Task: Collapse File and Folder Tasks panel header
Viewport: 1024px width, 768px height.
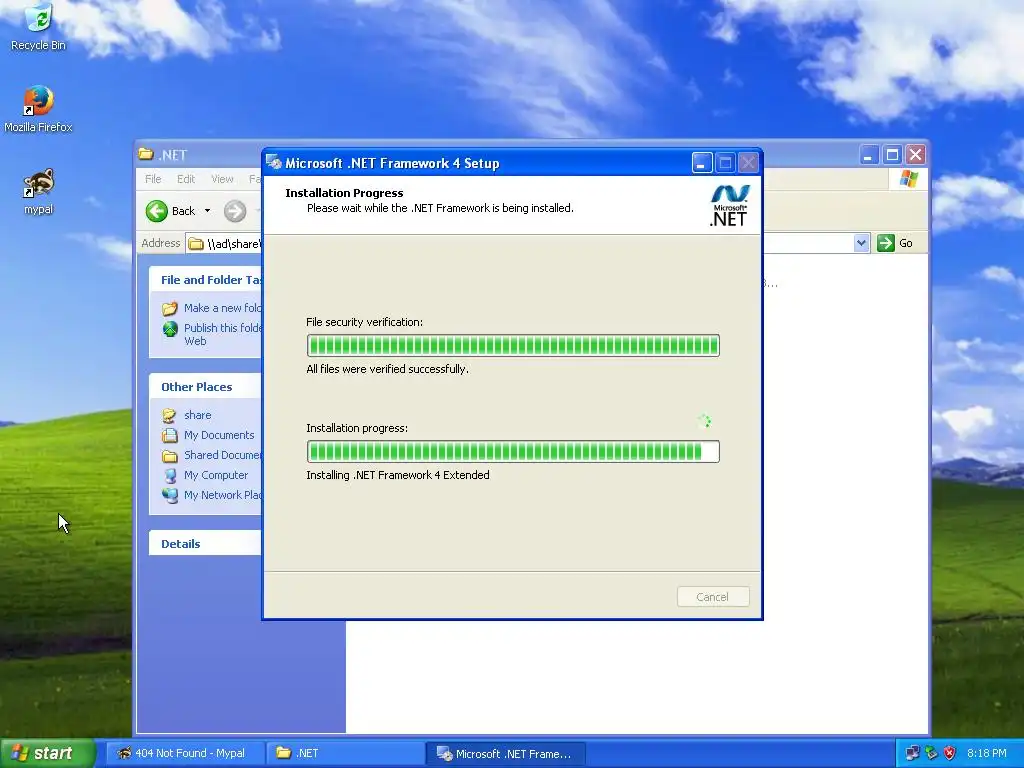Action: click(205, 280)
